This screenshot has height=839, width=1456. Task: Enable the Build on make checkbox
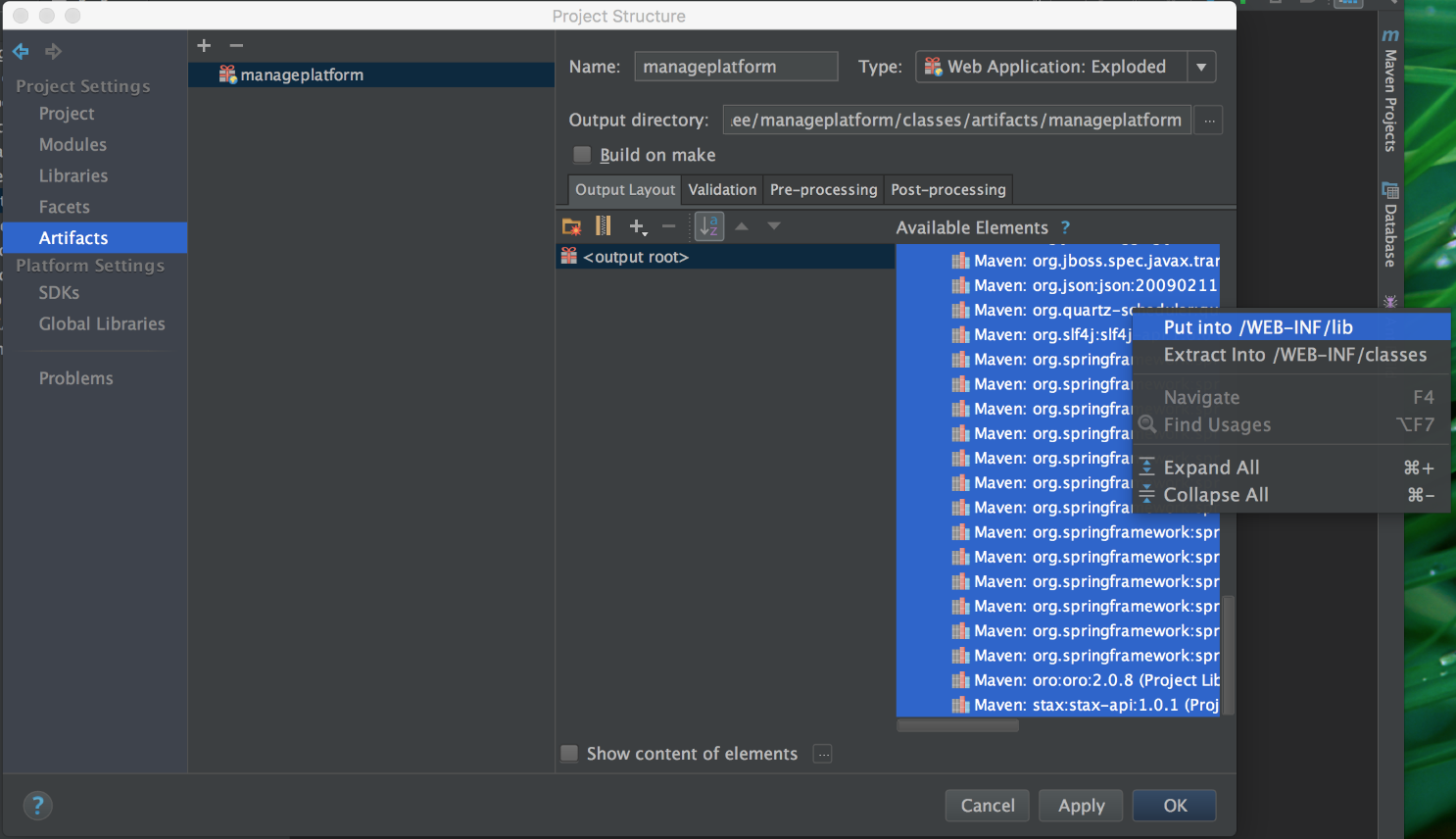[x=582, y=155]
